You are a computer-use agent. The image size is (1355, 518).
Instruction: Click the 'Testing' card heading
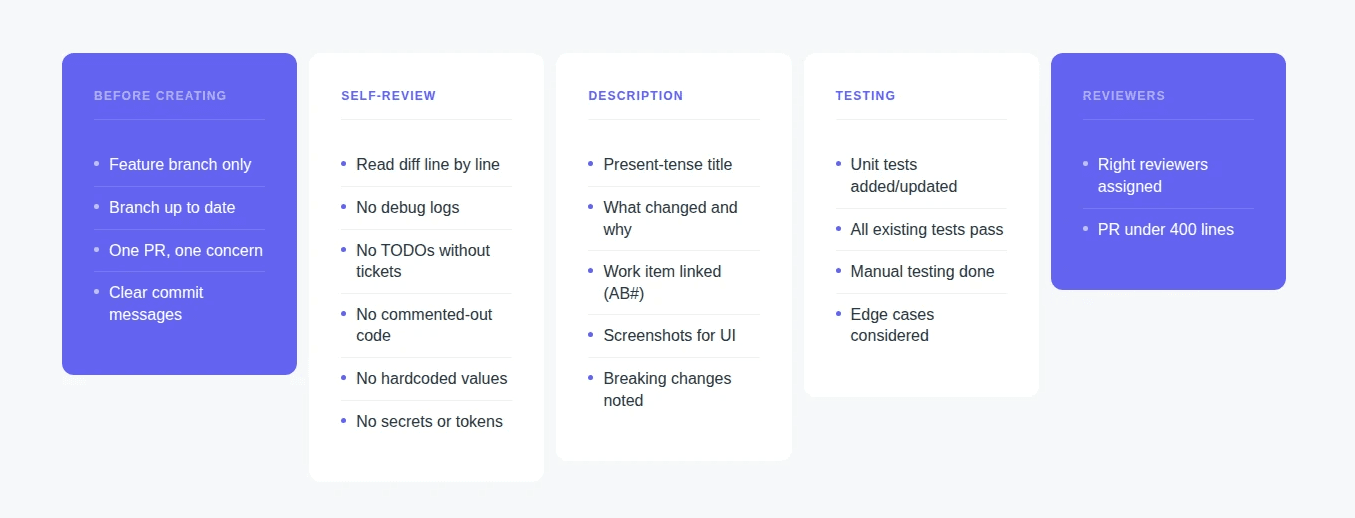pos(865,96)
